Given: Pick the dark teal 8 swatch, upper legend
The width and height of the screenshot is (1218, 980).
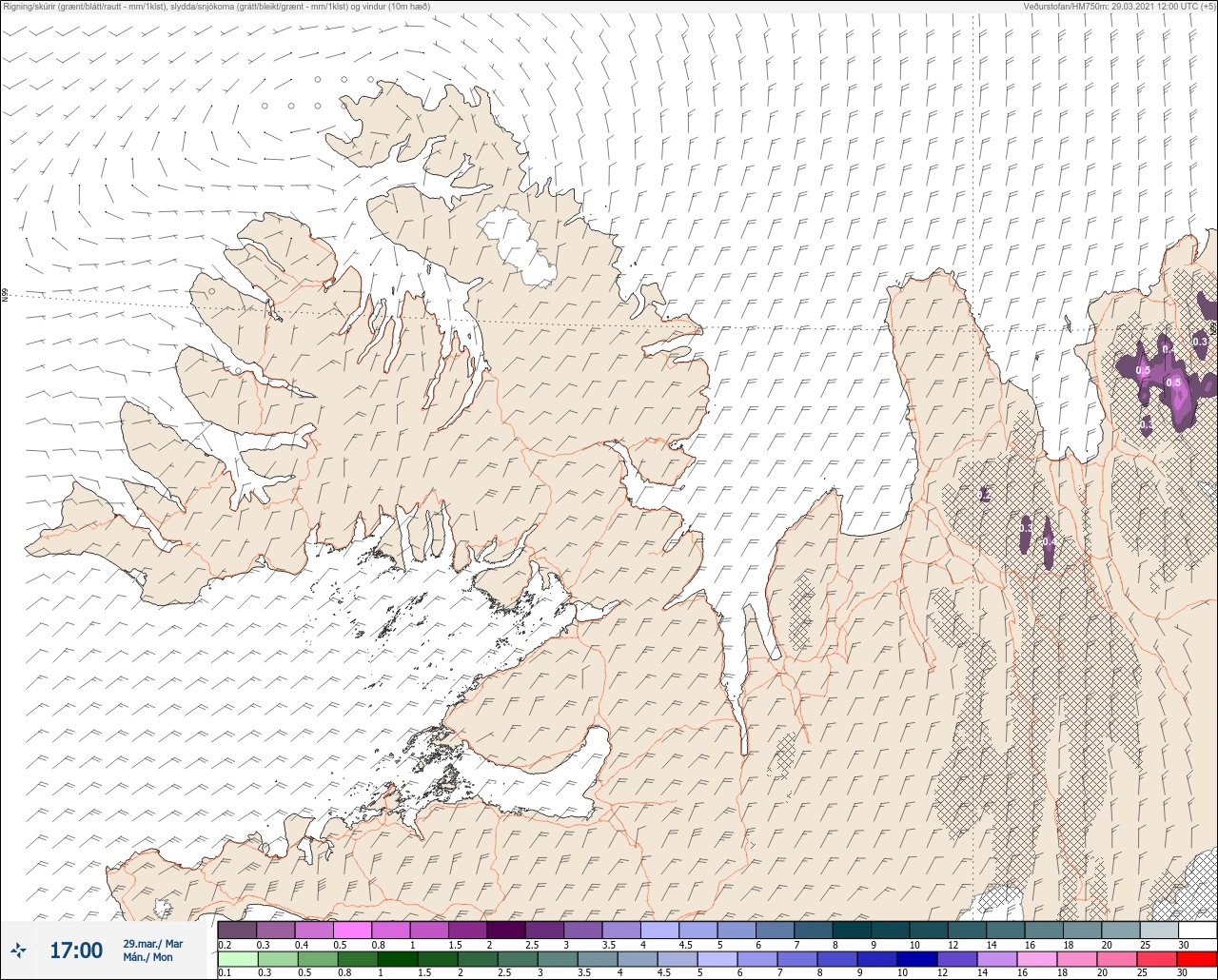Looking at the screenshot, I should point(851,930).
